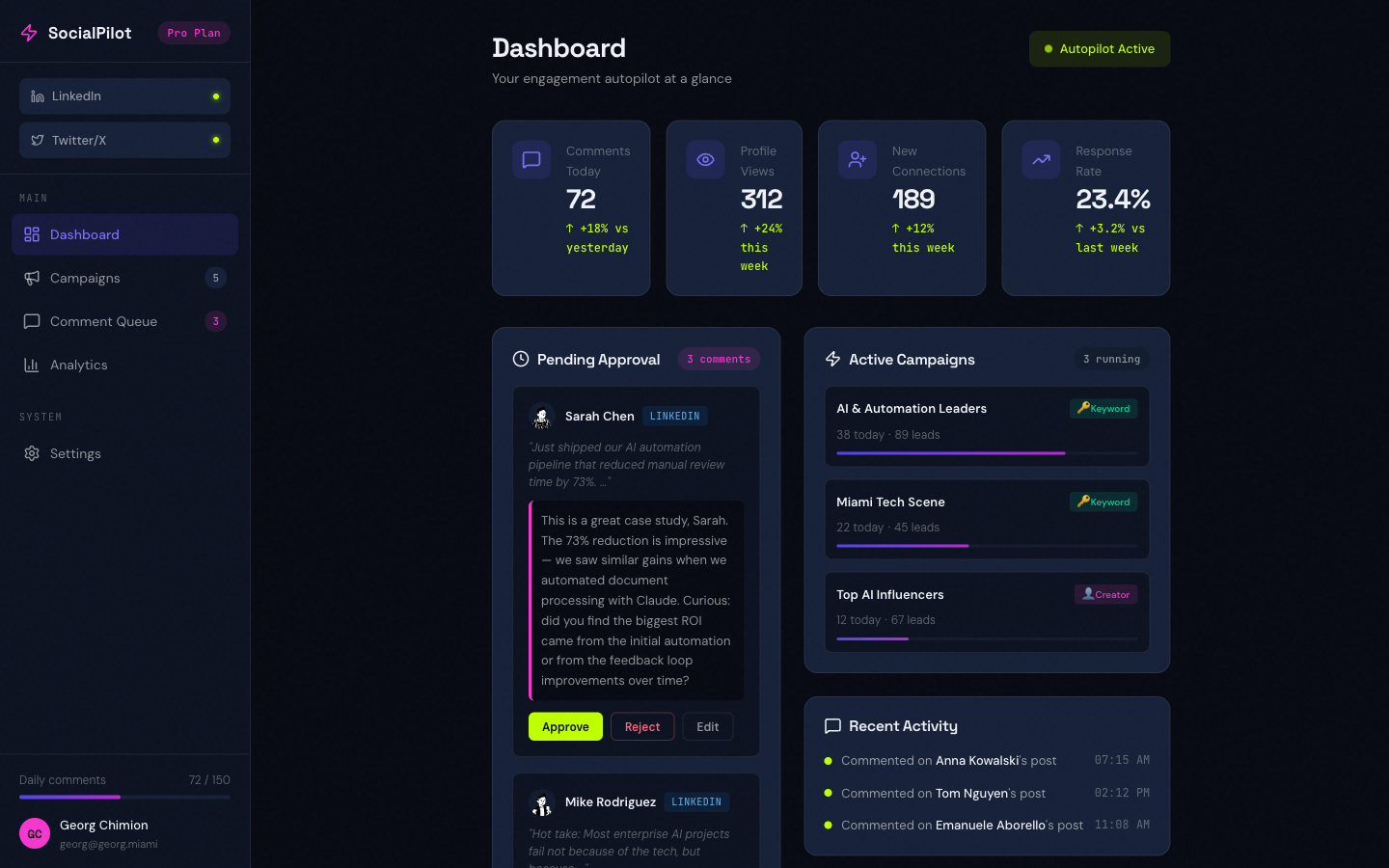Screen dimensions: 1389x868
Task: Go to Comment Queue
Action: click(x=124, y=321)
